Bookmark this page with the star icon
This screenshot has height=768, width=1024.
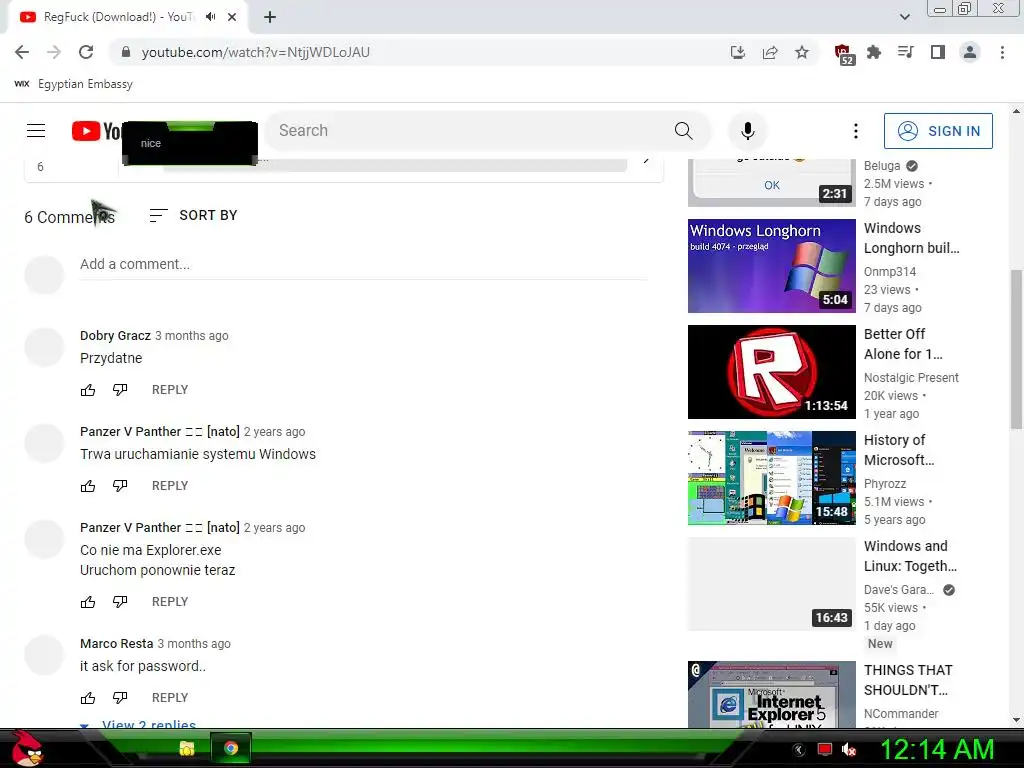(802, 52)
